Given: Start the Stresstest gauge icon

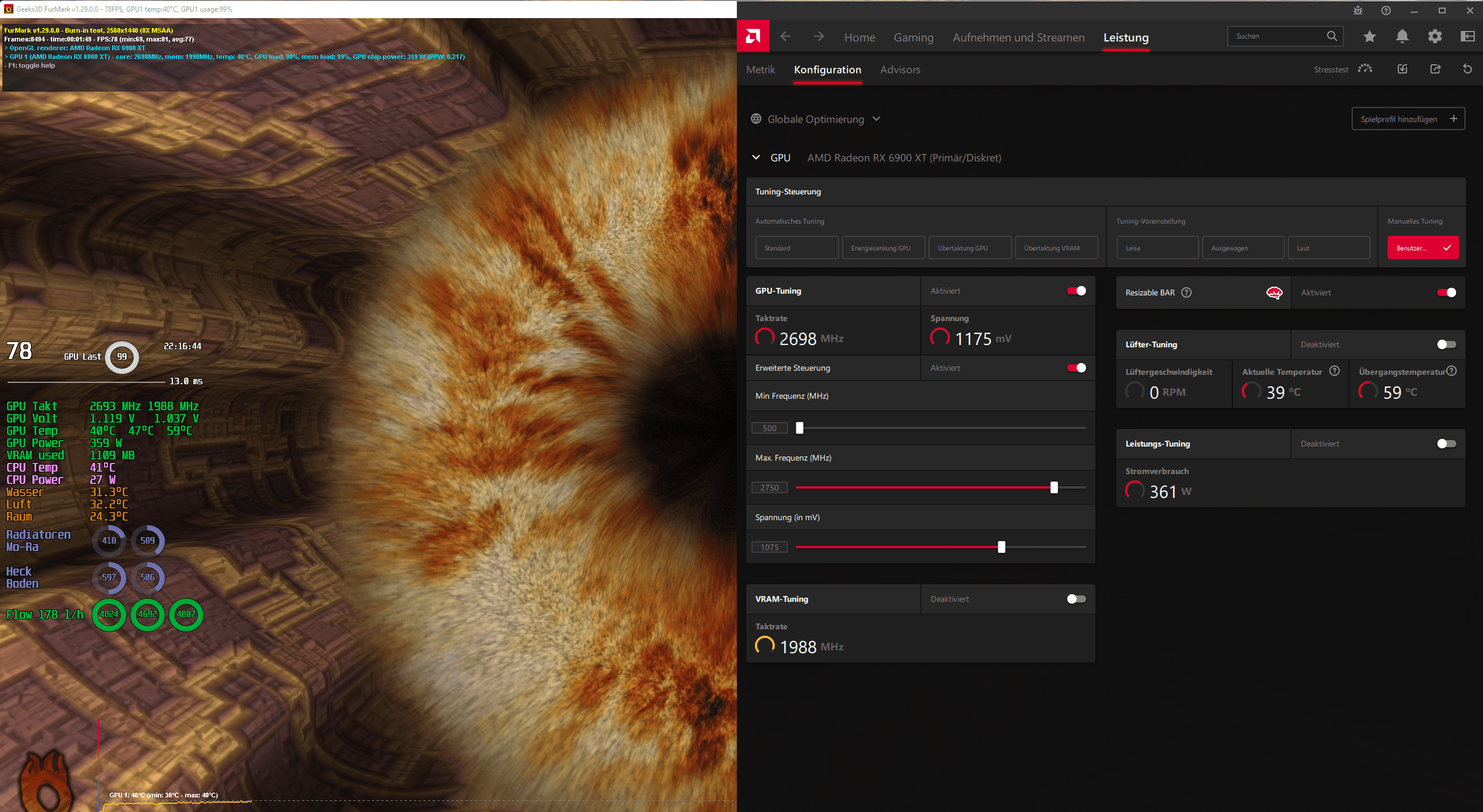Looking at the screenshot, I should 1365,69.
